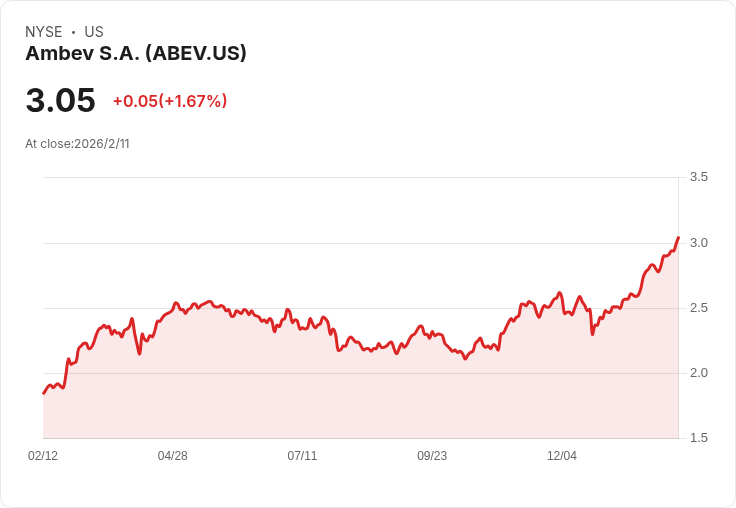Click the 1.5 price axis label
This screenshot has width=736, height=508.
(698, 438)
